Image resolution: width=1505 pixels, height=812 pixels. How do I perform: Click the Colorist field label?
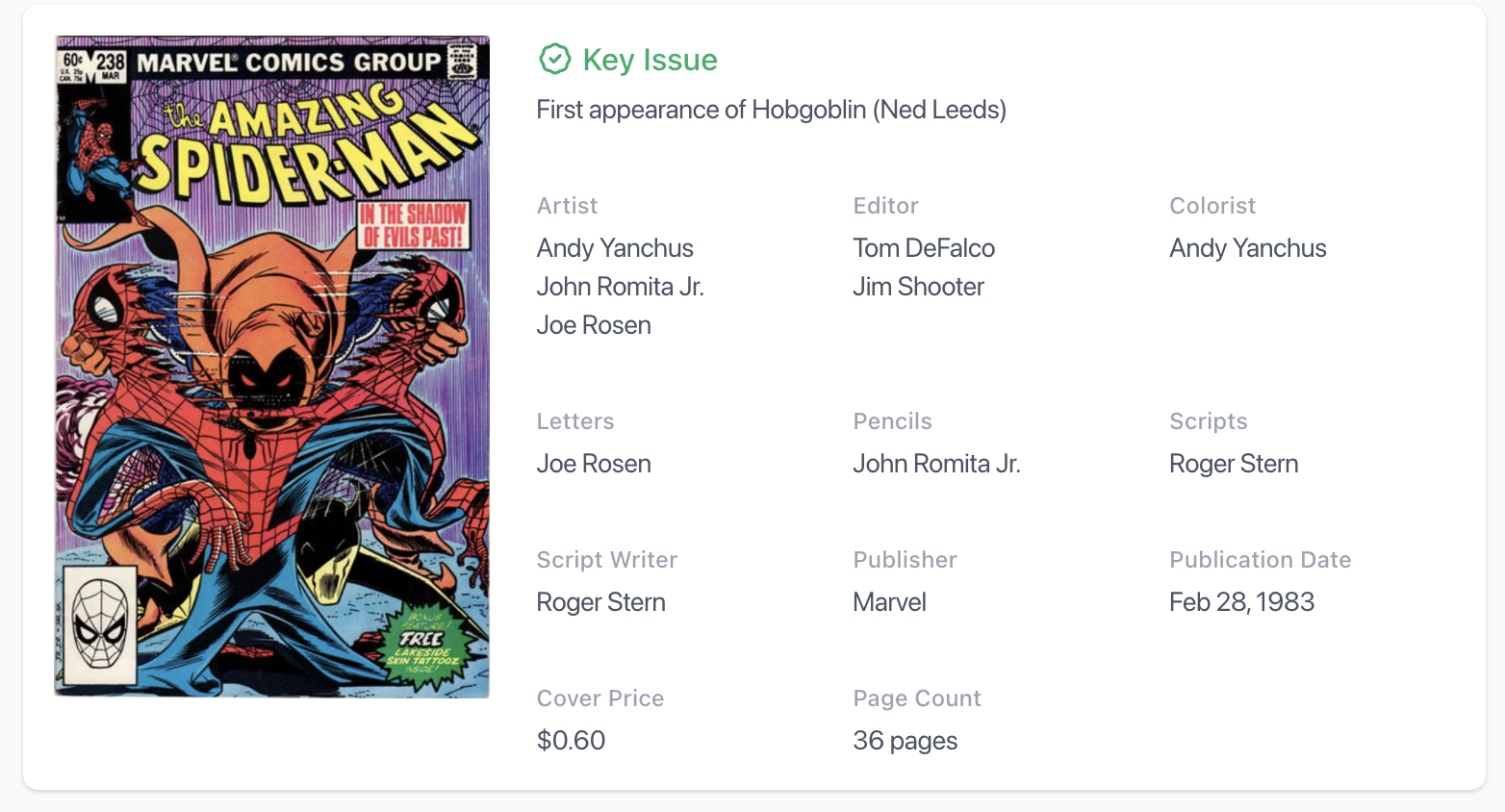[1212, 206]
